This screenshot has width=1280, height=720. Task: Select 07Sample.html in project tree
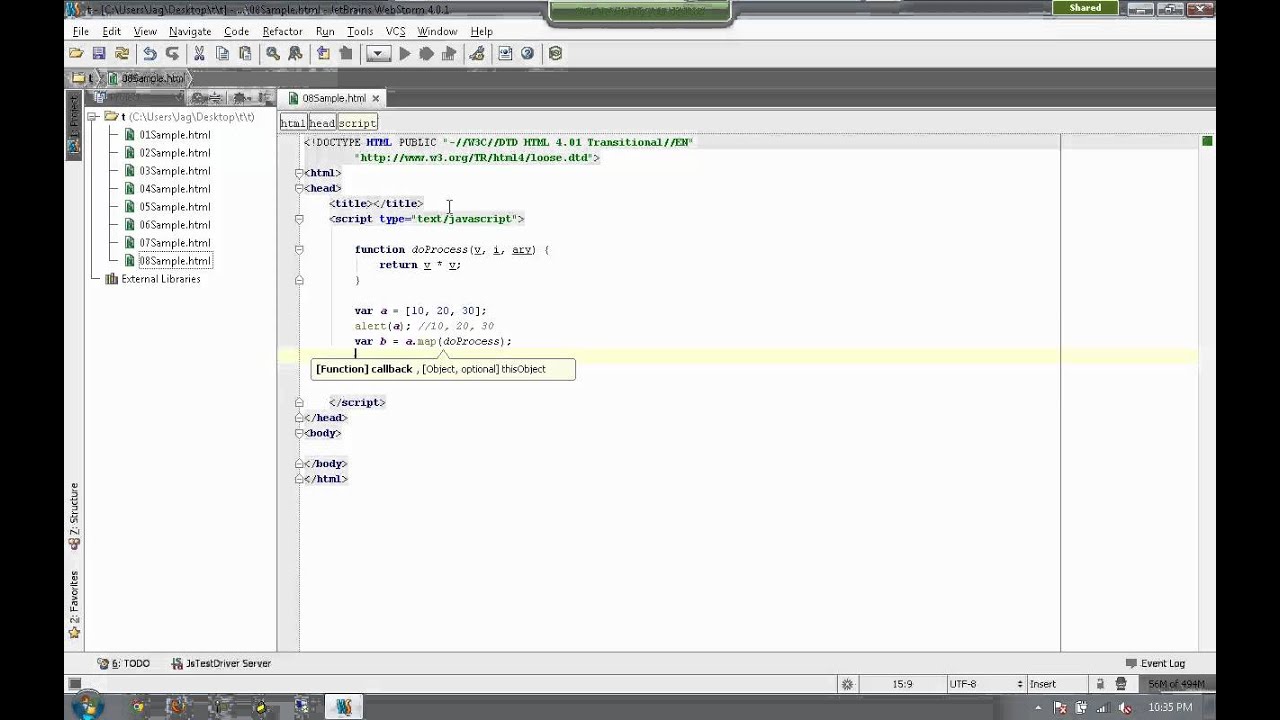pos(175,243)
